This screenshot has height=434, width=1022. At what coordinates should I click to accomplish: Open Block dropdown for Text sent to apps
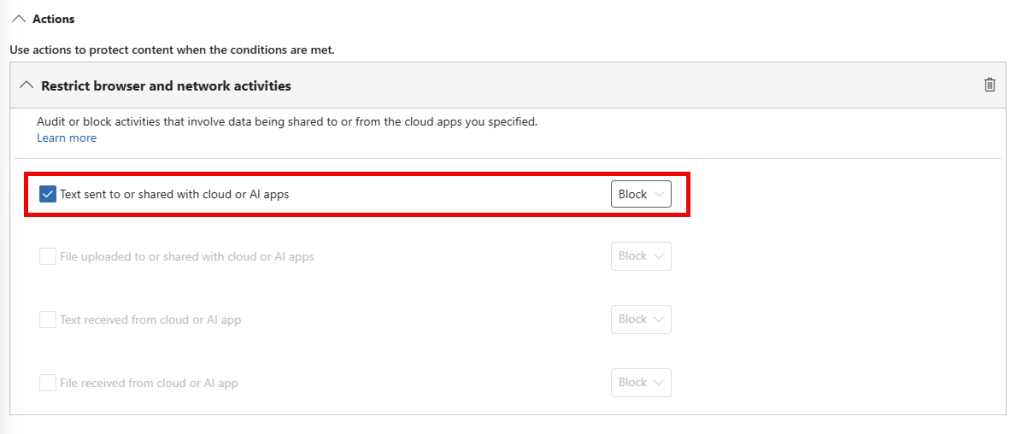[x=641, y=194]
